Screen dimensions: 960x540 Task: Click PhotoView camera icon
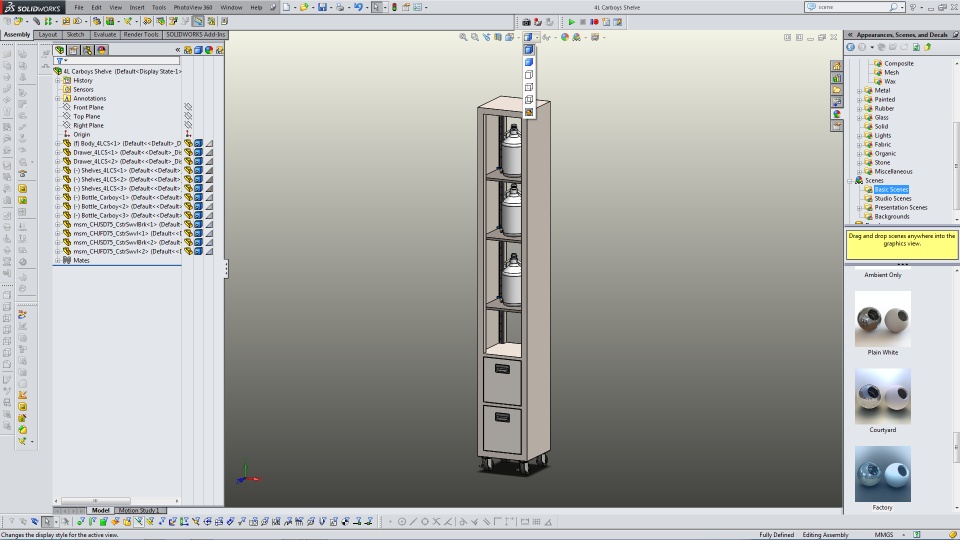(x=527, y=22)
